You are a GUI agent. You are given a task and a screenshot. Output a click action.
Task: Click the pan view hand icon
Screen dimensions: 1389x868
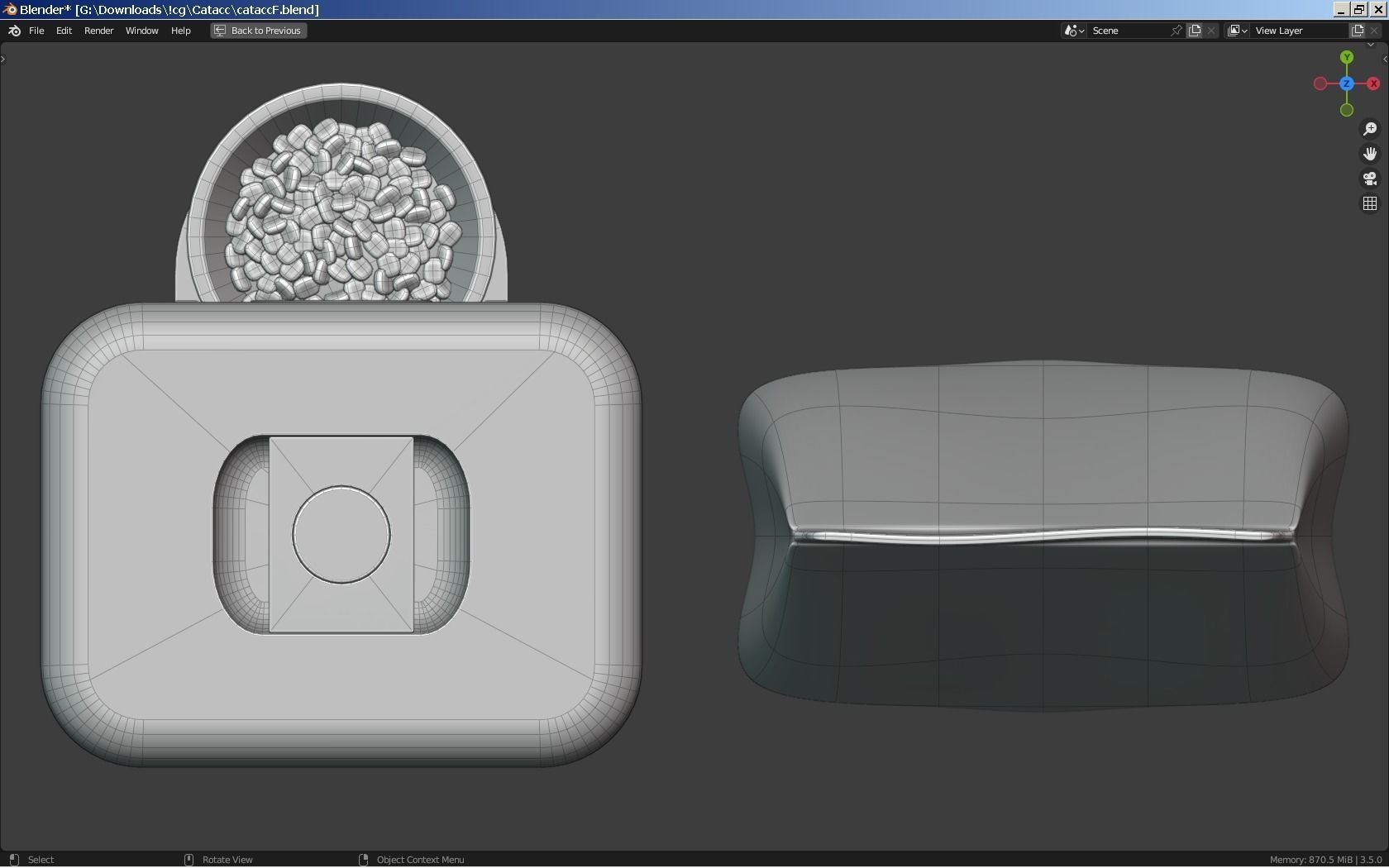click(x=1370, y=154)
